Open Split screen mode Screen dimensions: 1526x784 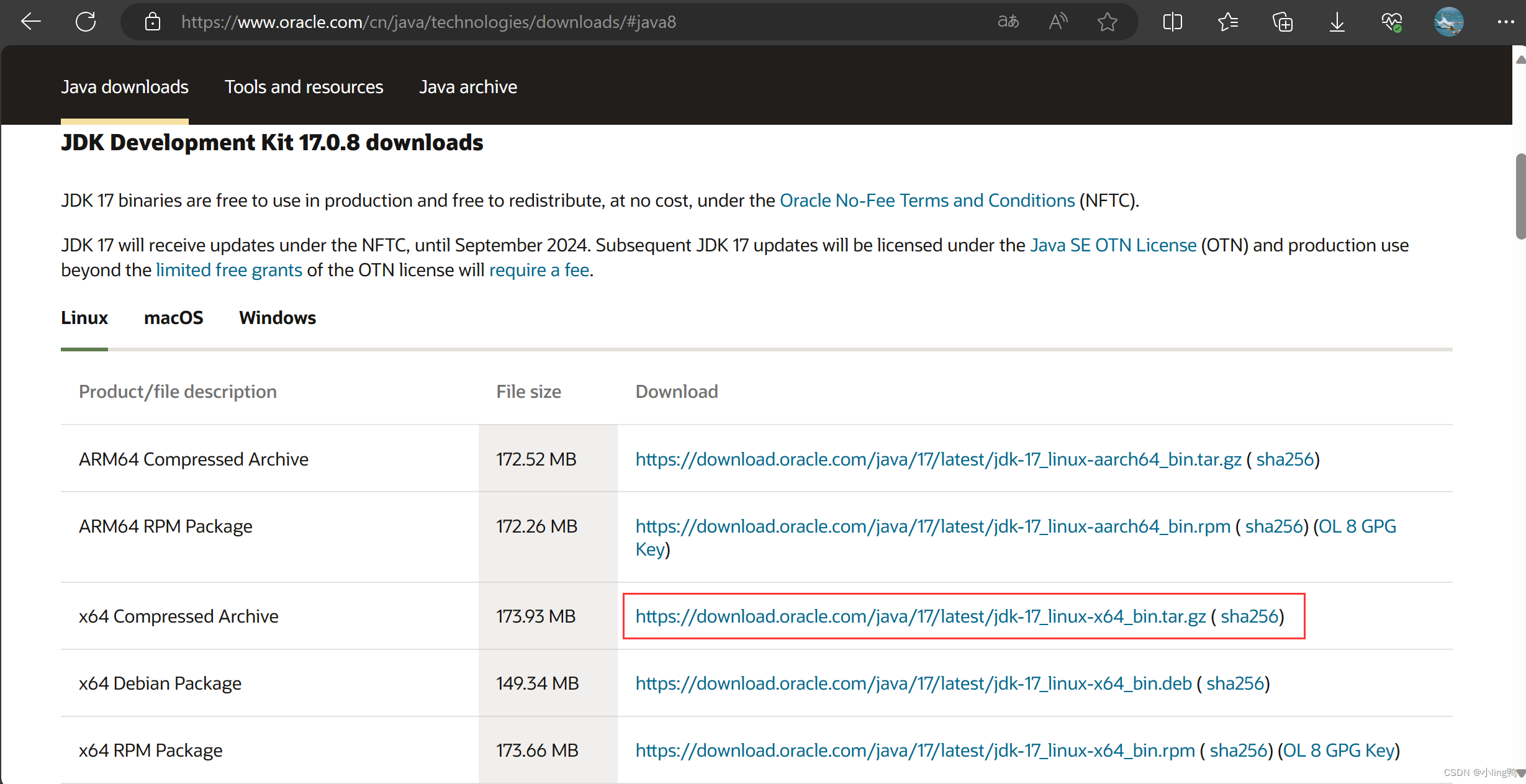click(1173, 22)
